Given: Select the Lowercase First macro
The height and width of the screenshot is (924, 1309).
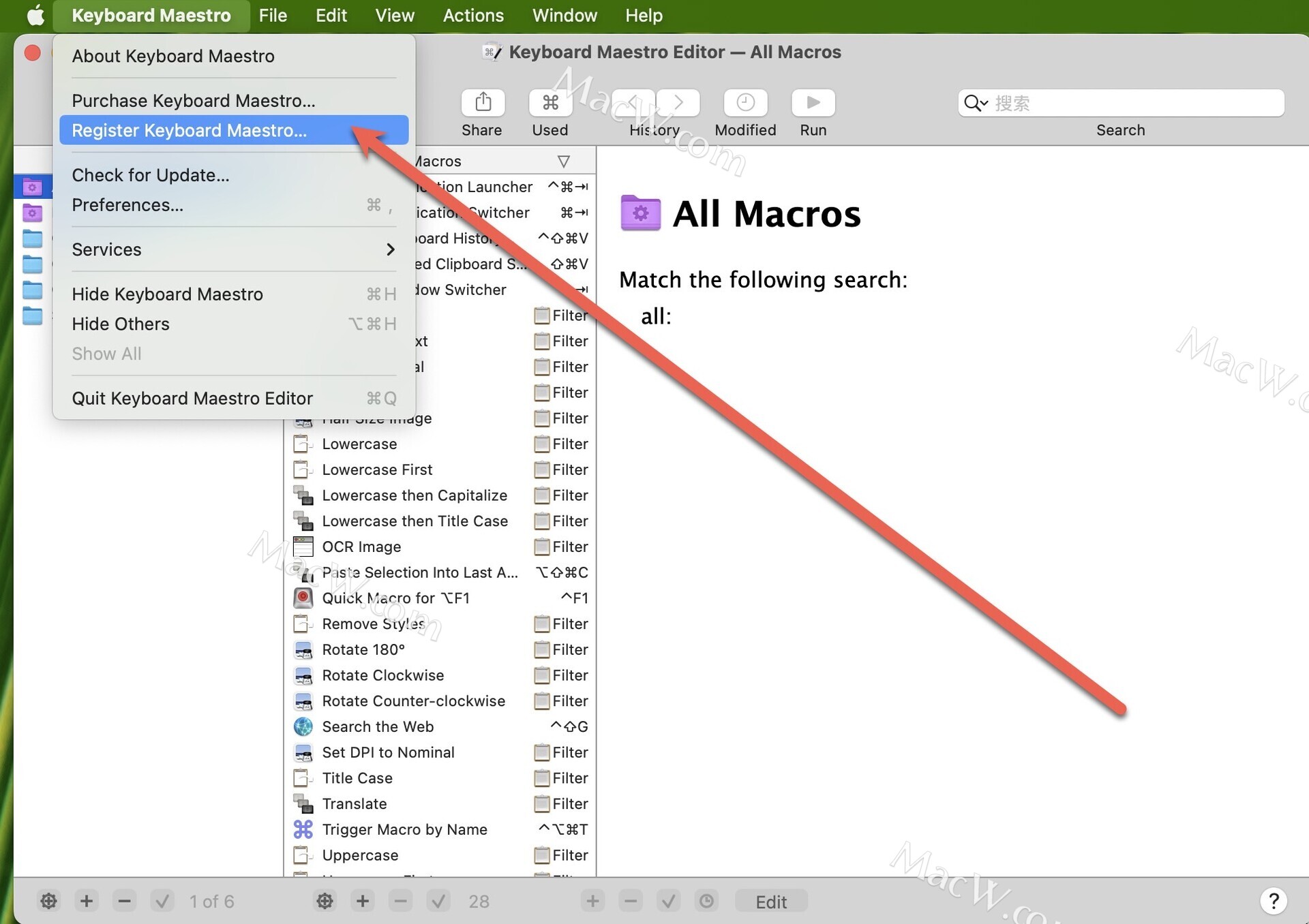Looking at the screenshot, I should click(440, 470).
